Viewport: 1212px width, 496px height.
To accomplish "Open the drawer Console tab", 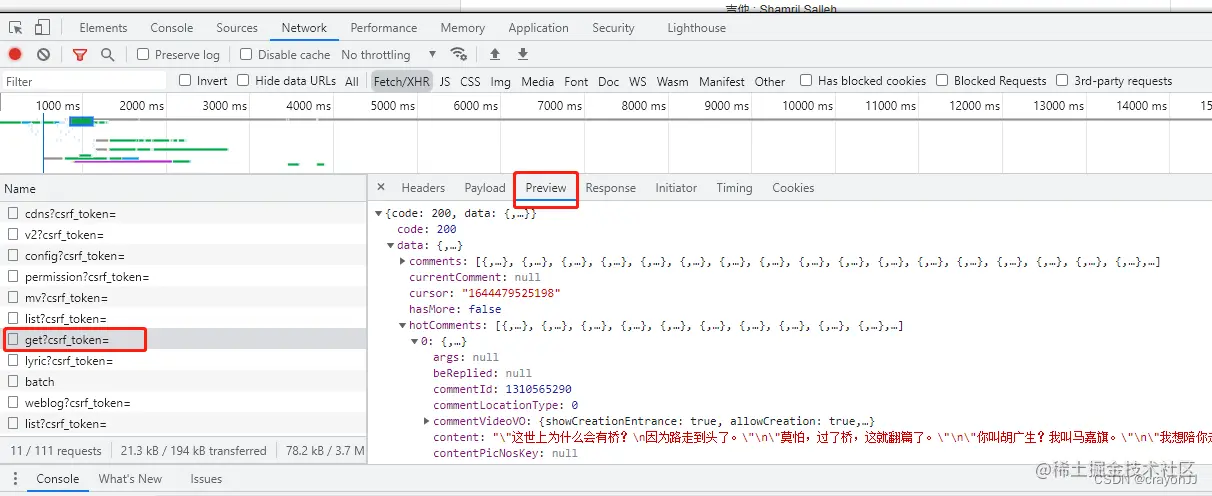I will pyautogui.click(x=58, y=479).
